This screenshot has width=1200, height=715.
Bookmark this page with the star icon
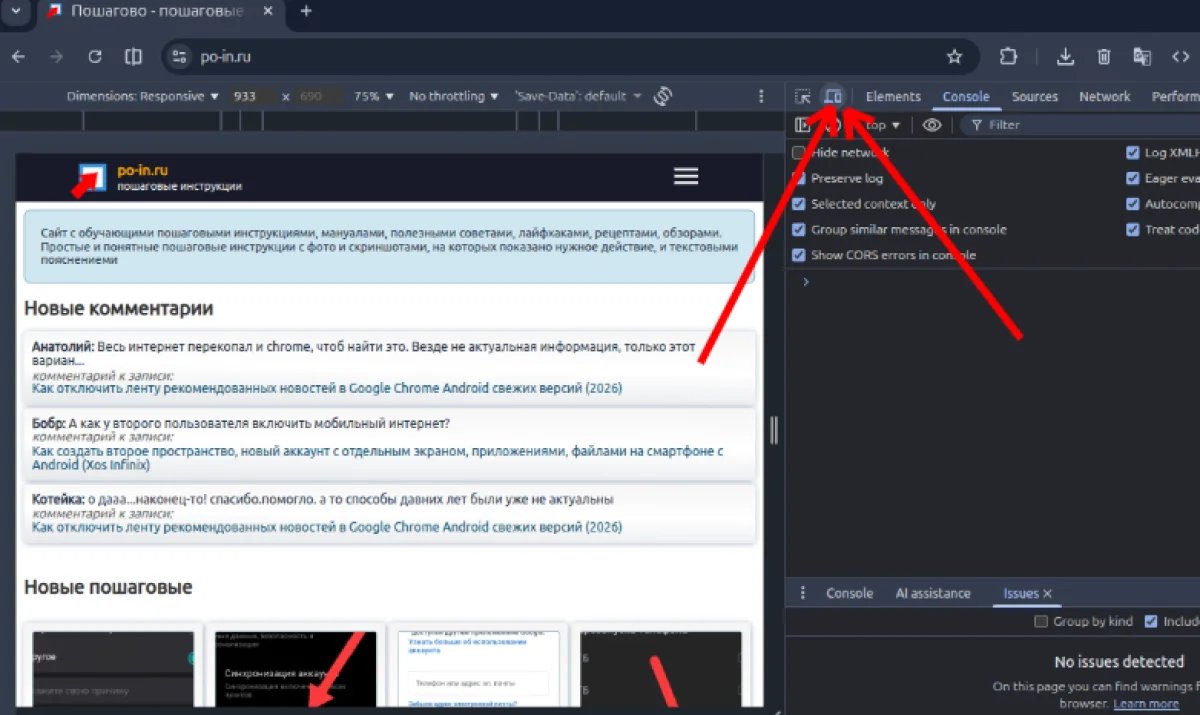(x=954, y=57)
